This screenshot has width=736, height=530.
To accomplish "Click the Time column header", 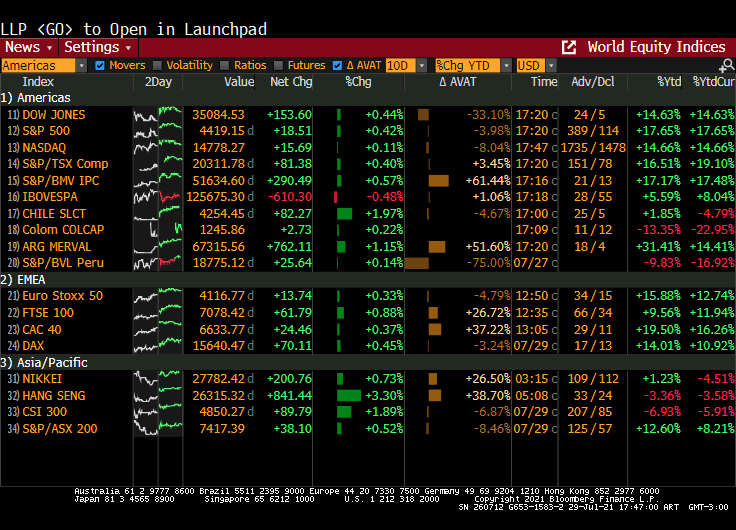I will (x=544, y=82).
